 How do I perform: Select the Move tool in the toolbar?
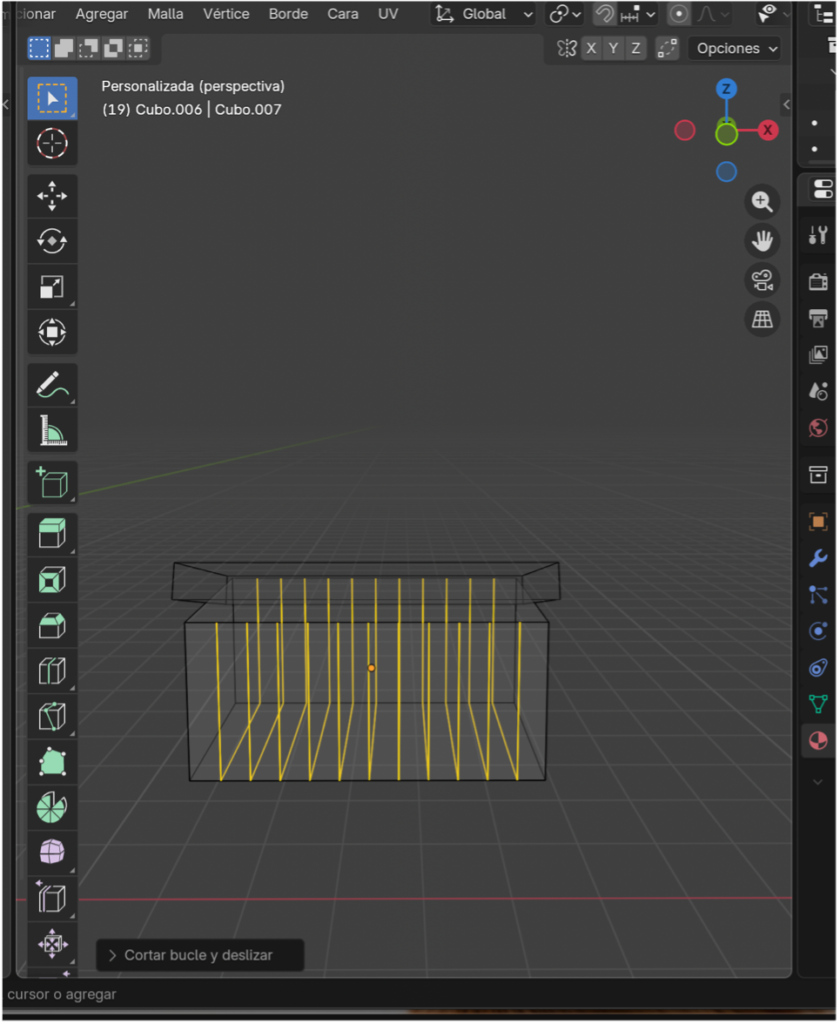[x=52, y=196]
